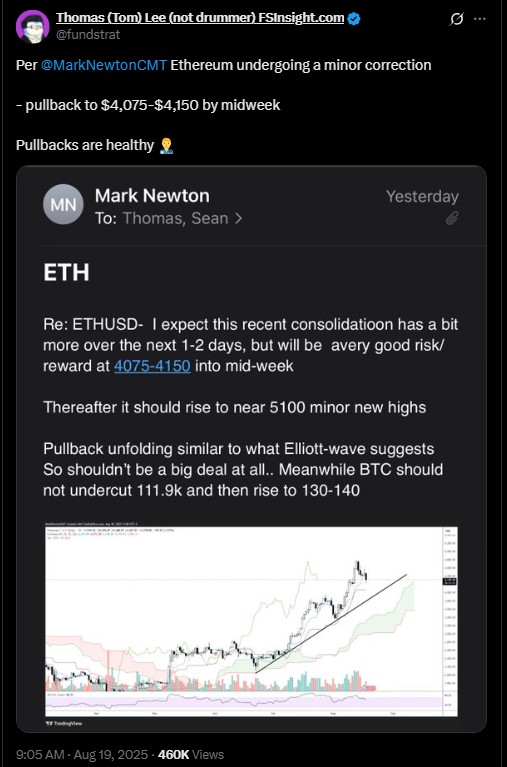Click the Mark Newton sender name
This screenshot has height=767, width=507.
point(152,196)
